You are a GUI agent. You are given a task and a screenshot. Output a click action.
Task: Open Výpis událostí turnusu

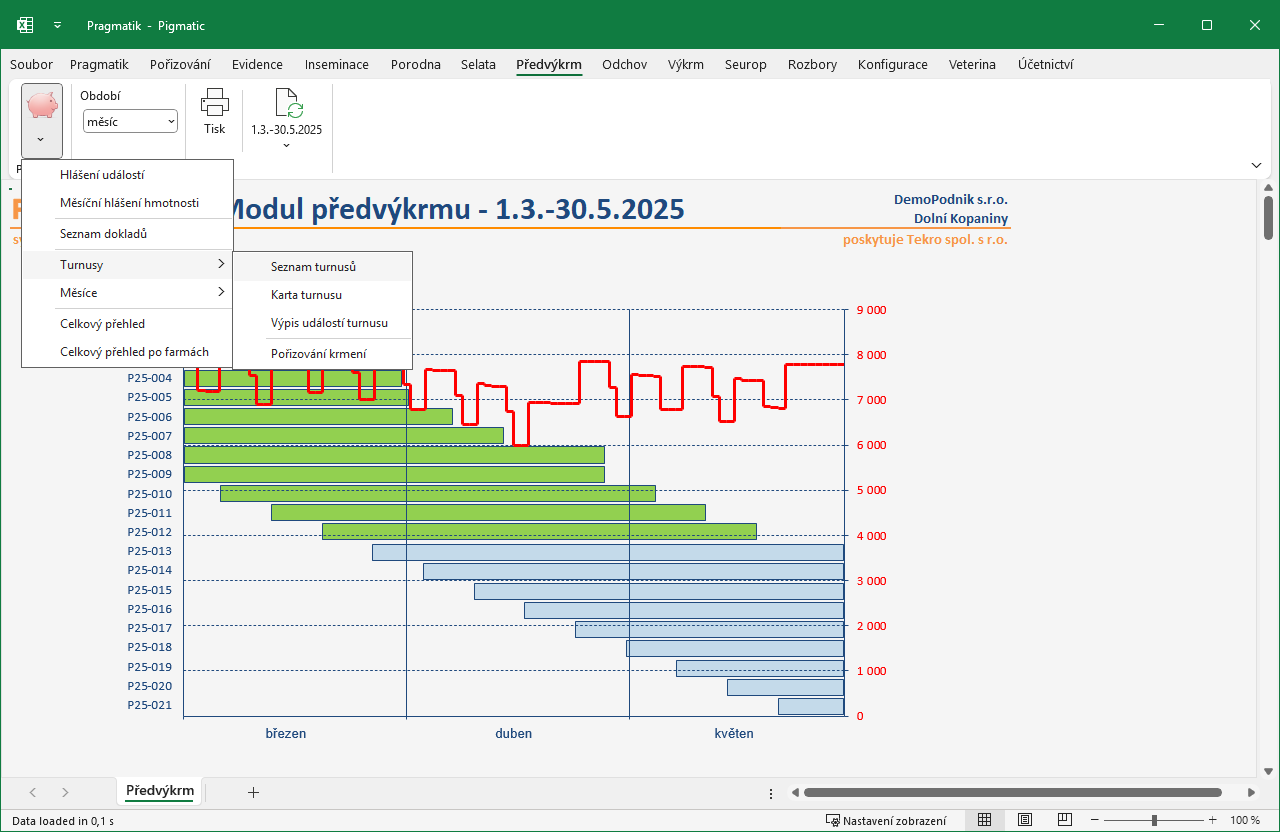click(322, 323)
